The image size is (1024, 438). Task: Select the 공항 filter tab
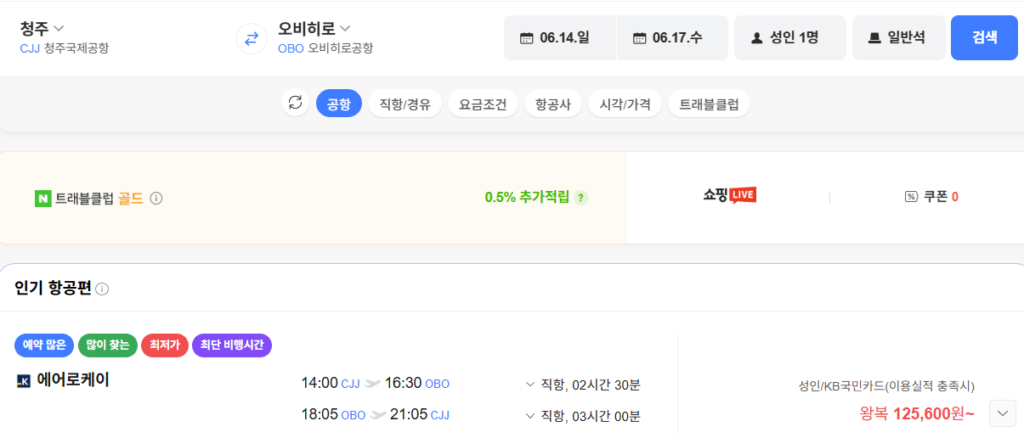339,104
